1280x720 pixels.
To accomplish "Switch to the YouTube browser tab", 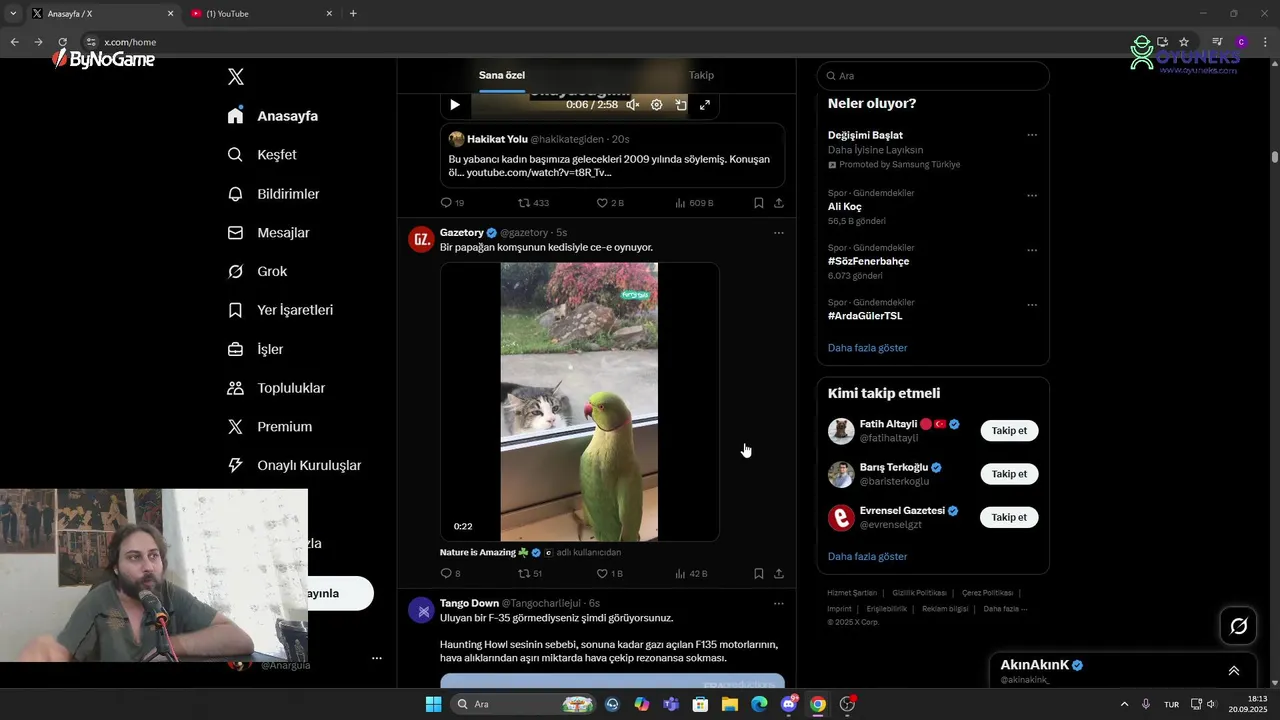I will [x=262, y=14].
